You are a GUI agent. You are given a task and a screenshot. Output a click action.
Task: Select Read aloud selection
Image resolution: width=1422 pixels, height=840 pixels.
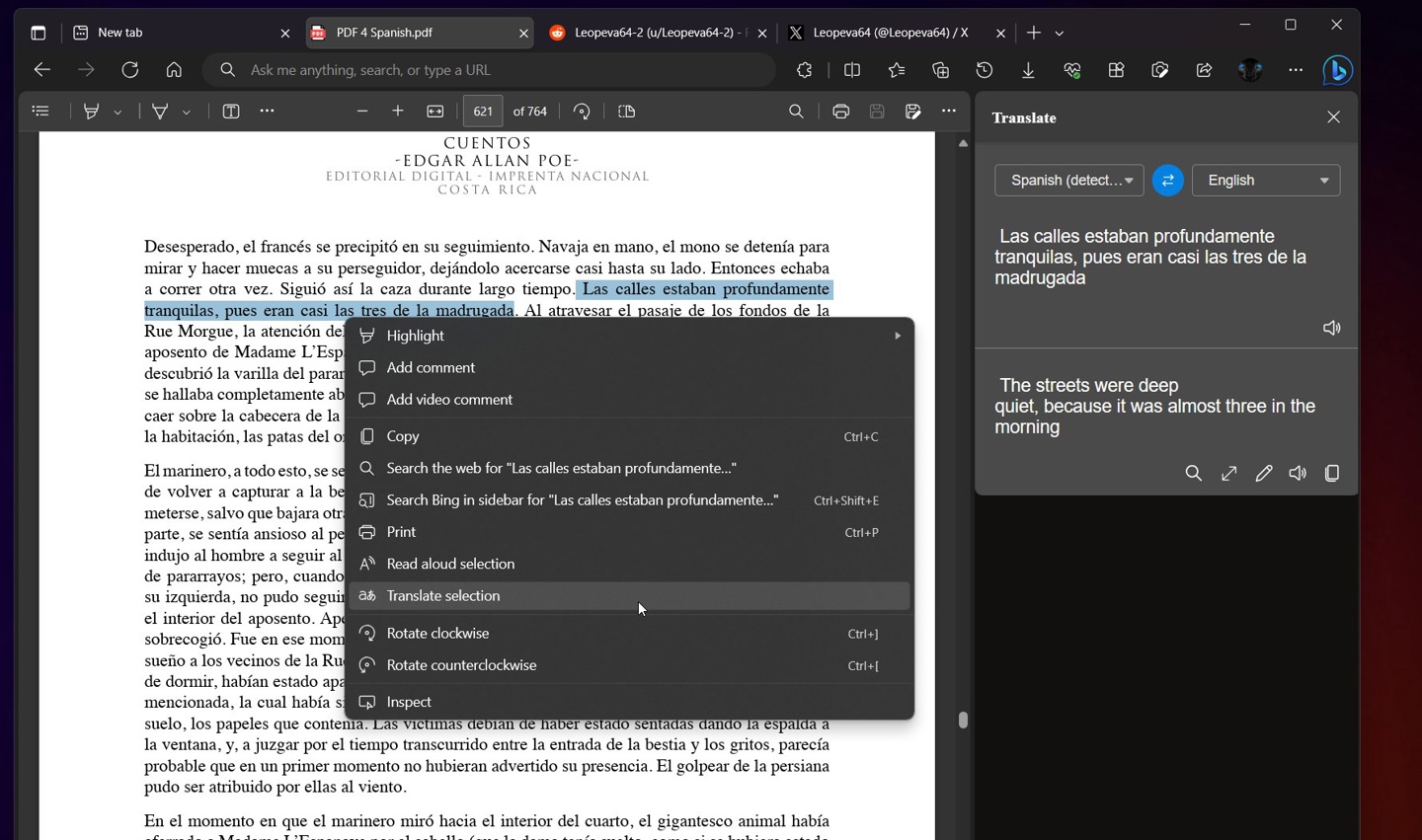629,564
